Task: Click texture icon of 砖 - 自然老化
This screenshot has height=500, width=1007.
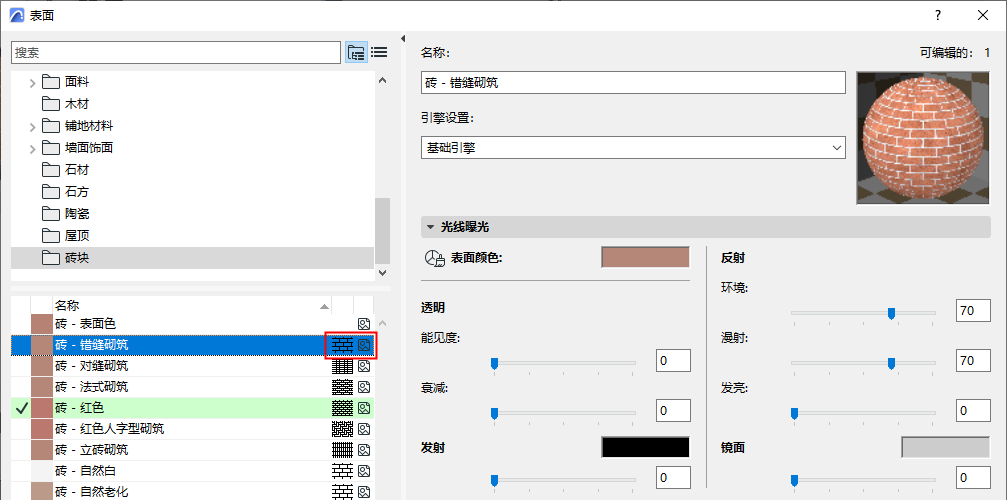Action: tap(364, 492)
